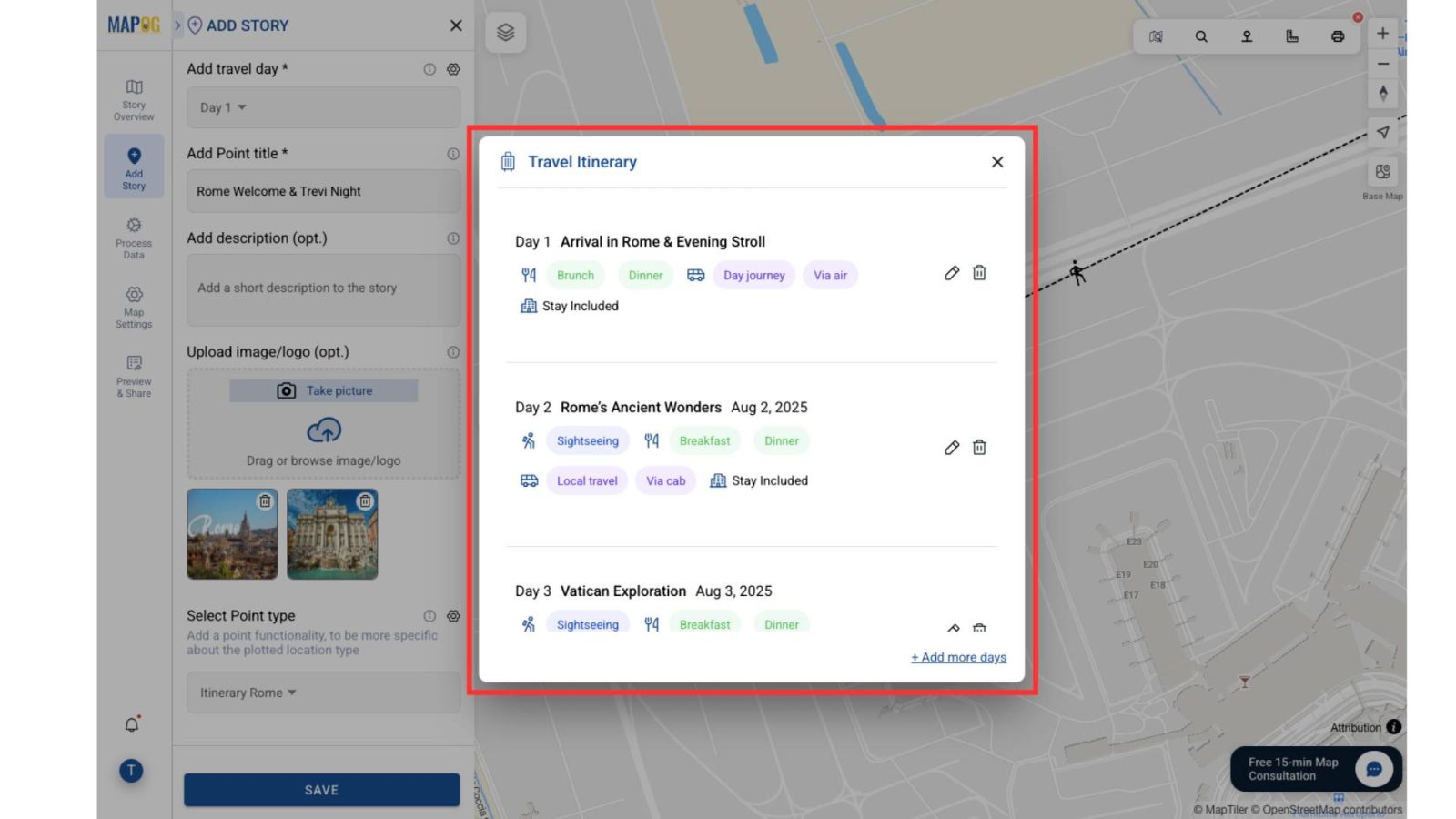Edit Day 1 Arrival in Rome entry

[952, 273]
